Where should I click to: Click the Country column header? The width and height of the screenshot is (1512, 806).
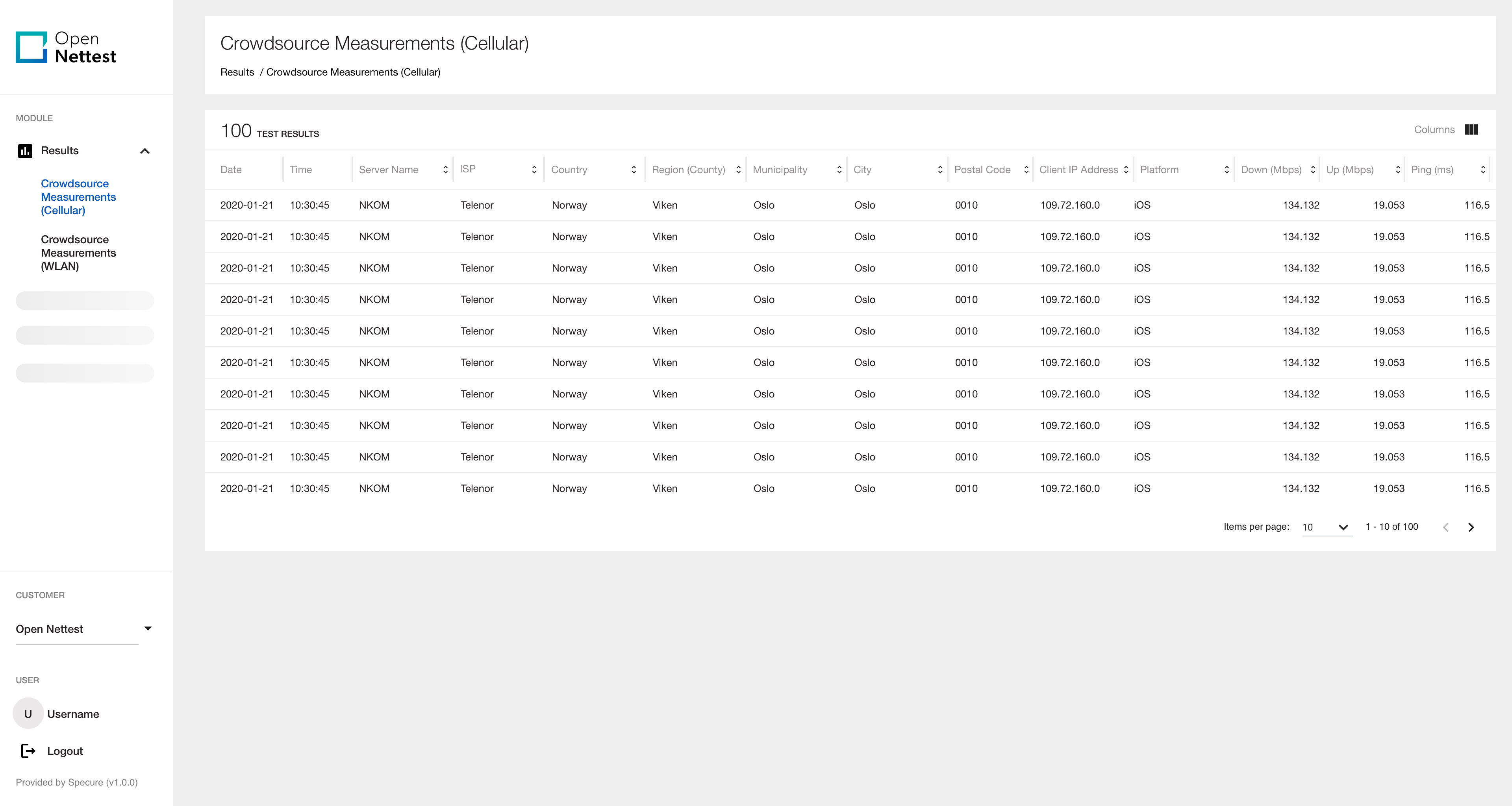tap(569, 170)
